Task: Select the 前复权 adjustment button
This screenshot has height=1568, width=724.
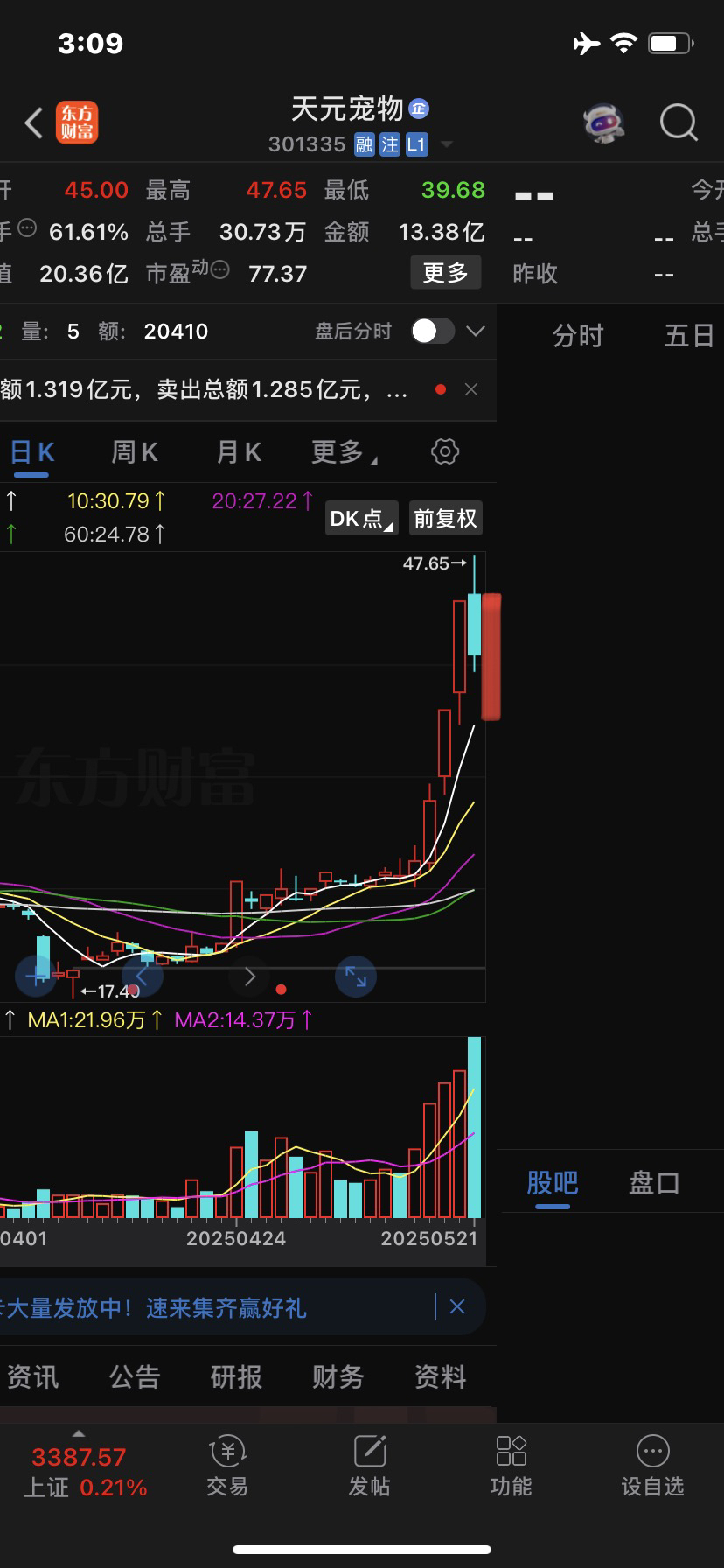Action: [445, 518]
